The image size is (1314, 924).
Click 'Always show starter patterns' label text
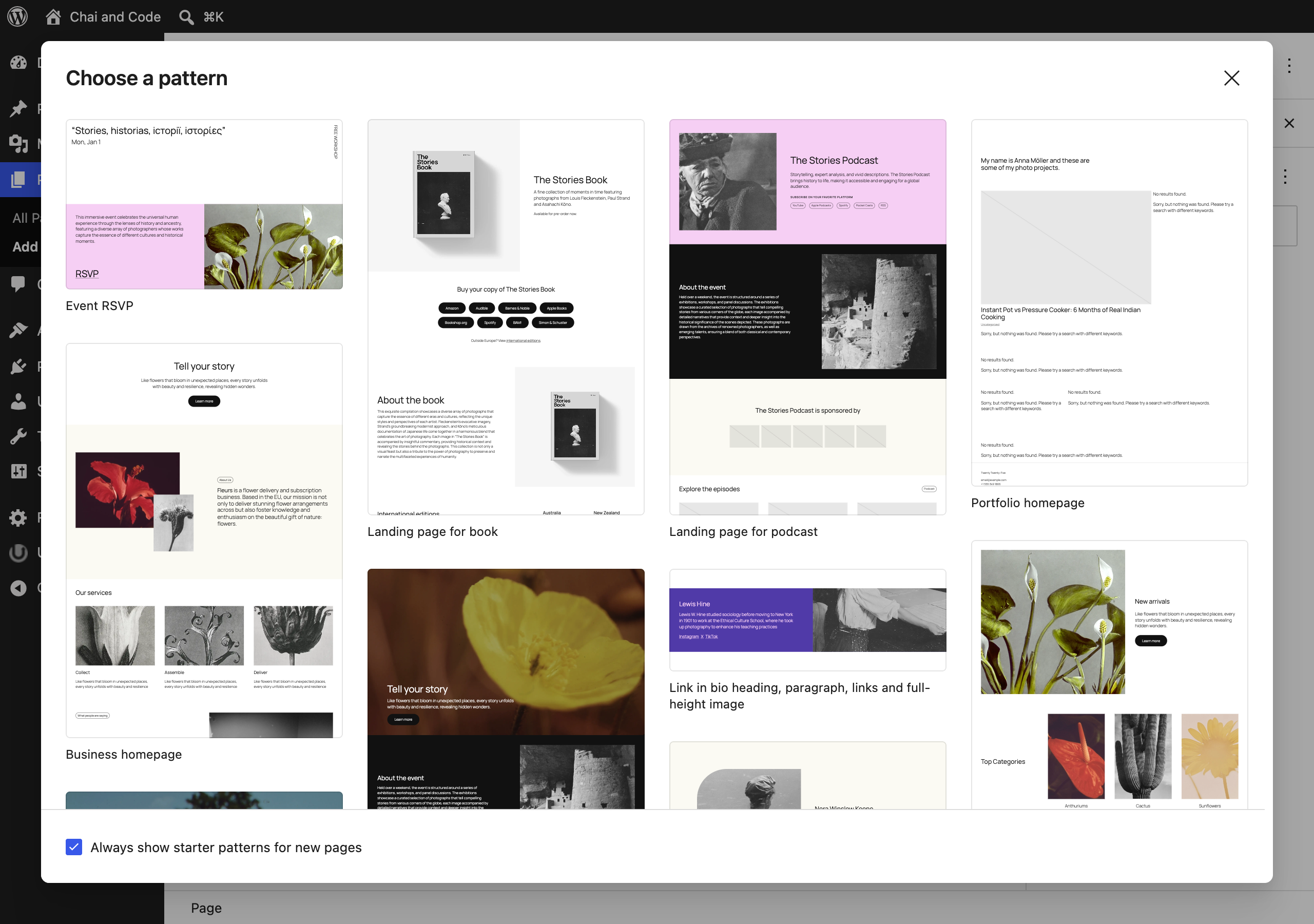click(226, 848)
